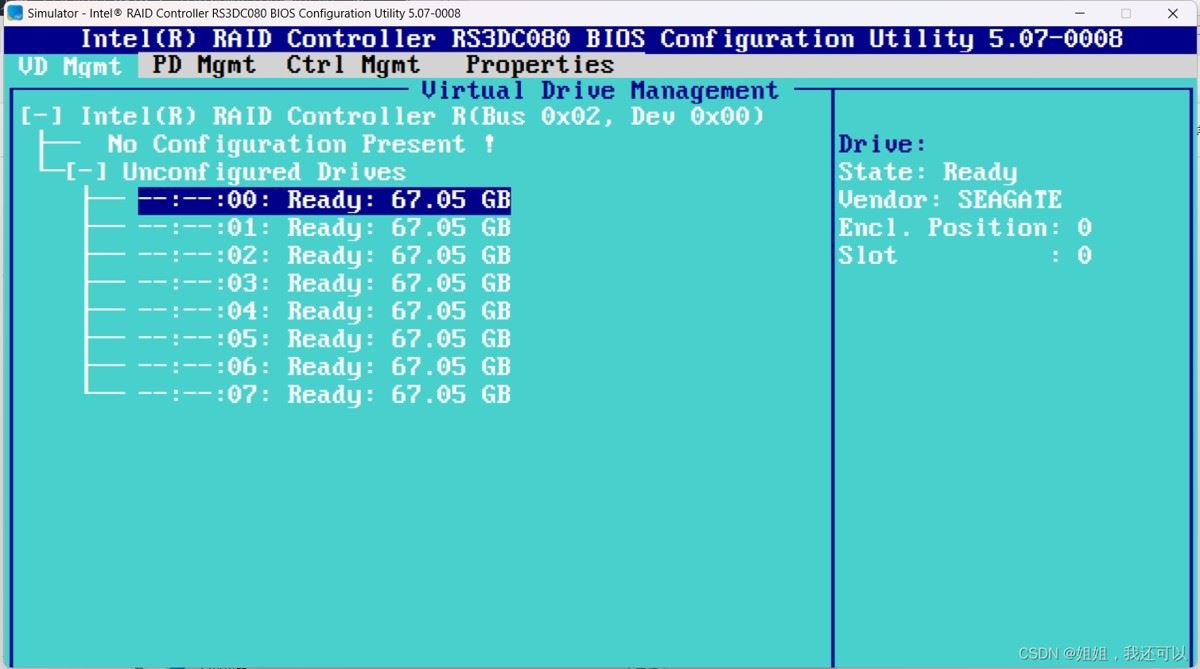Select drive --:--:06 Ready 67.05 GB
This screenshot has width=1200, height=669.
pos(324,367)
